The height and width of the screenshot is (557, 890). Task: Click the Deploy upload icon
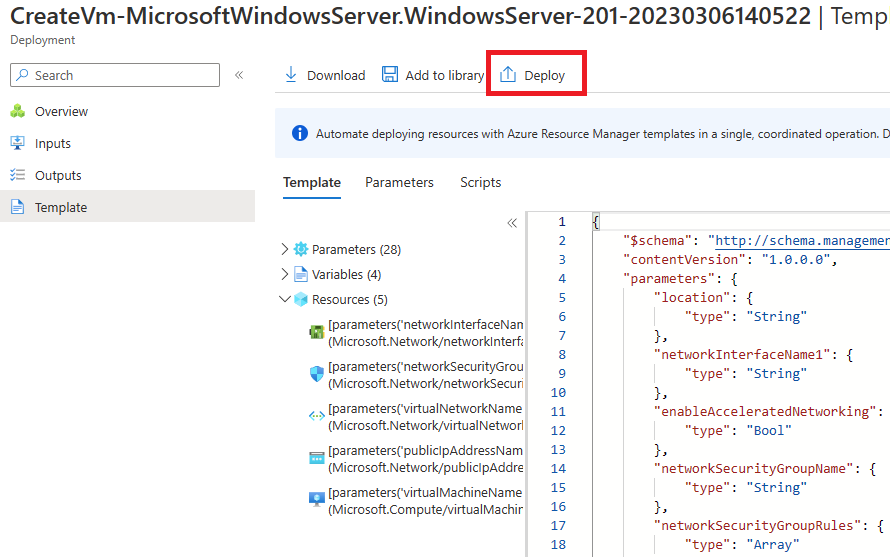(507, 74)
